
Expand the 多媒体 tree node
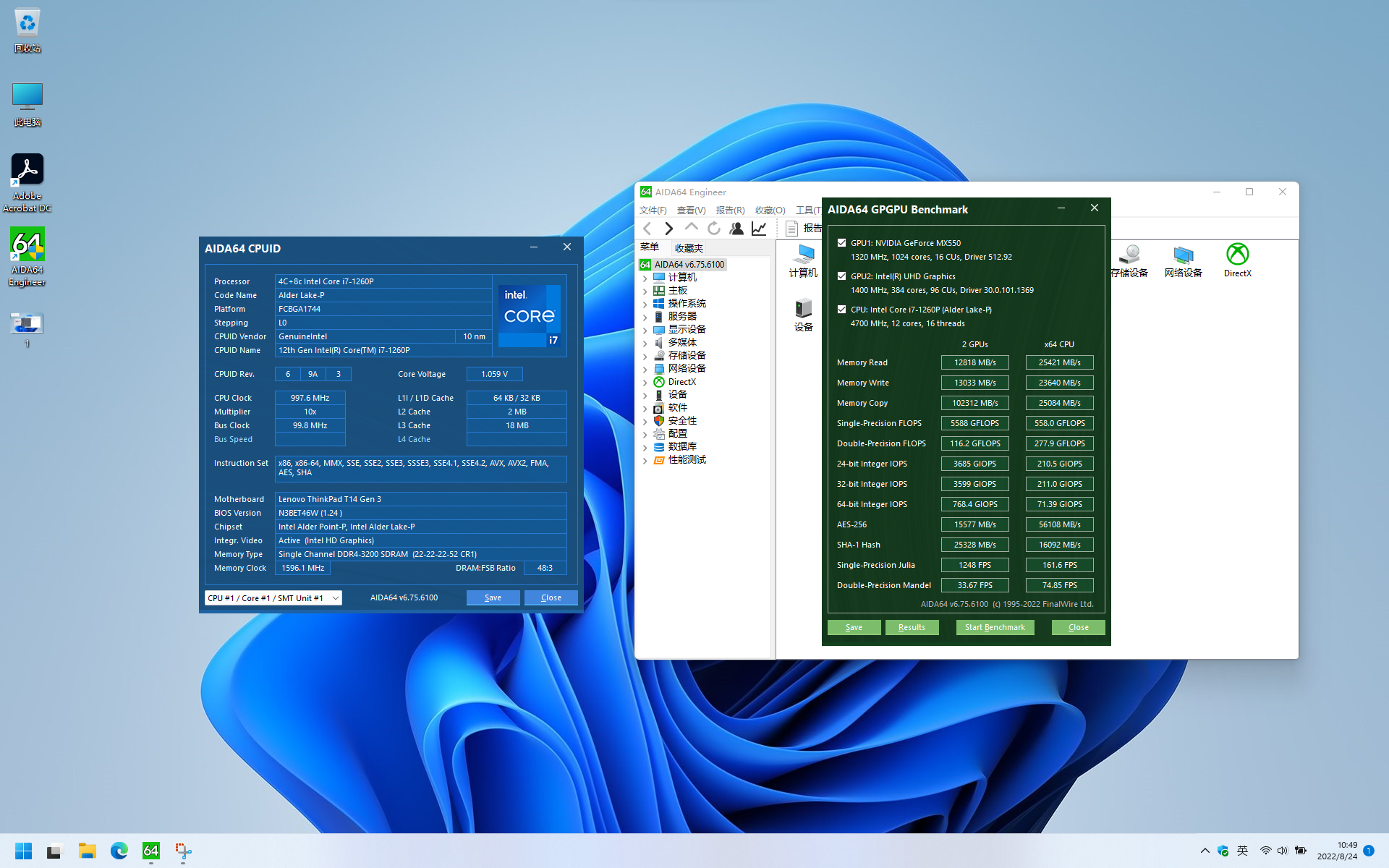(645, 343)
